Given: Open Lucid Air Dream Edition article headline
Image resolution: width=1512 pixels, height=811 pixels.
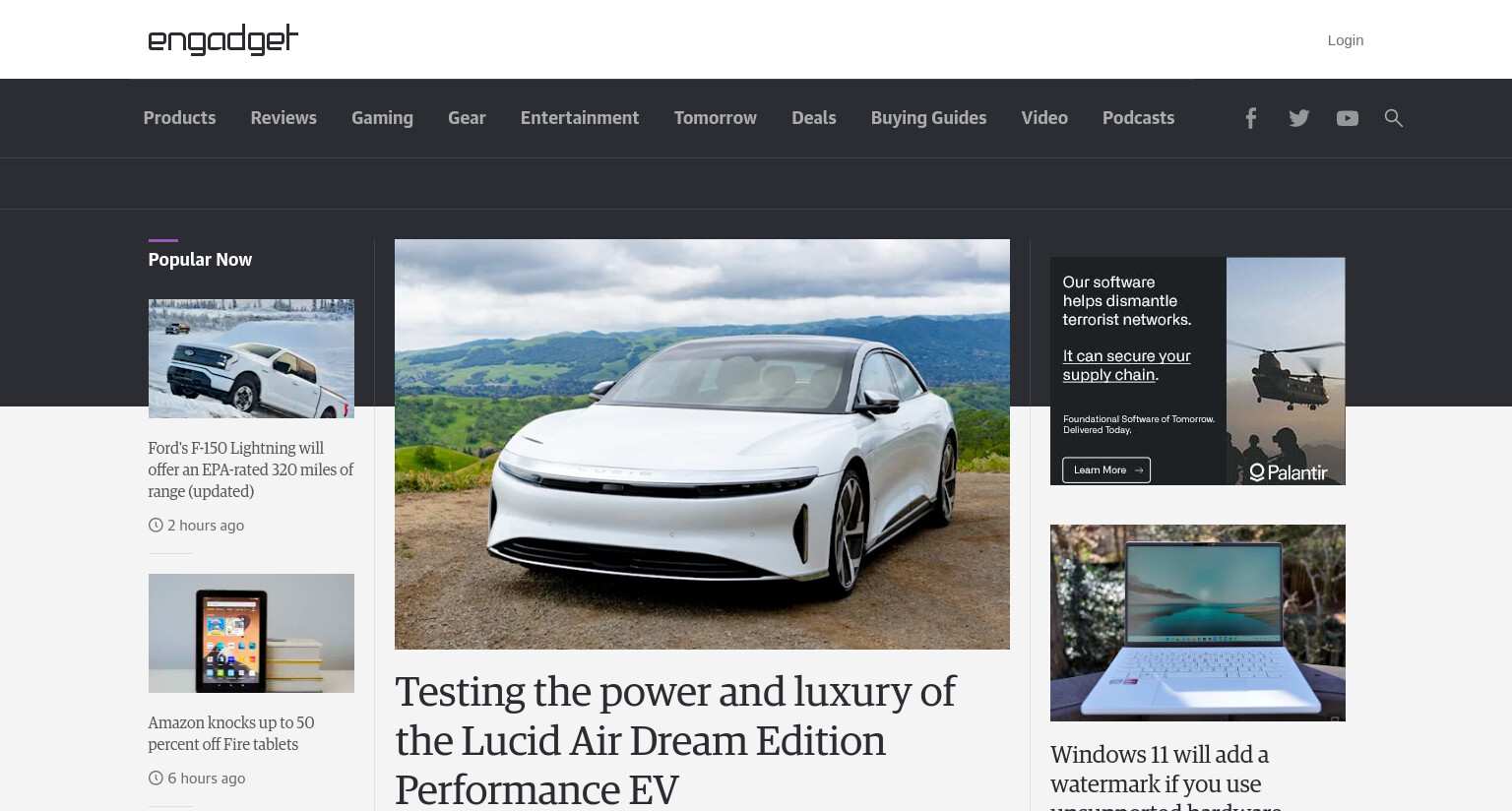Looking at the screenshot, I should click(675, 740).
